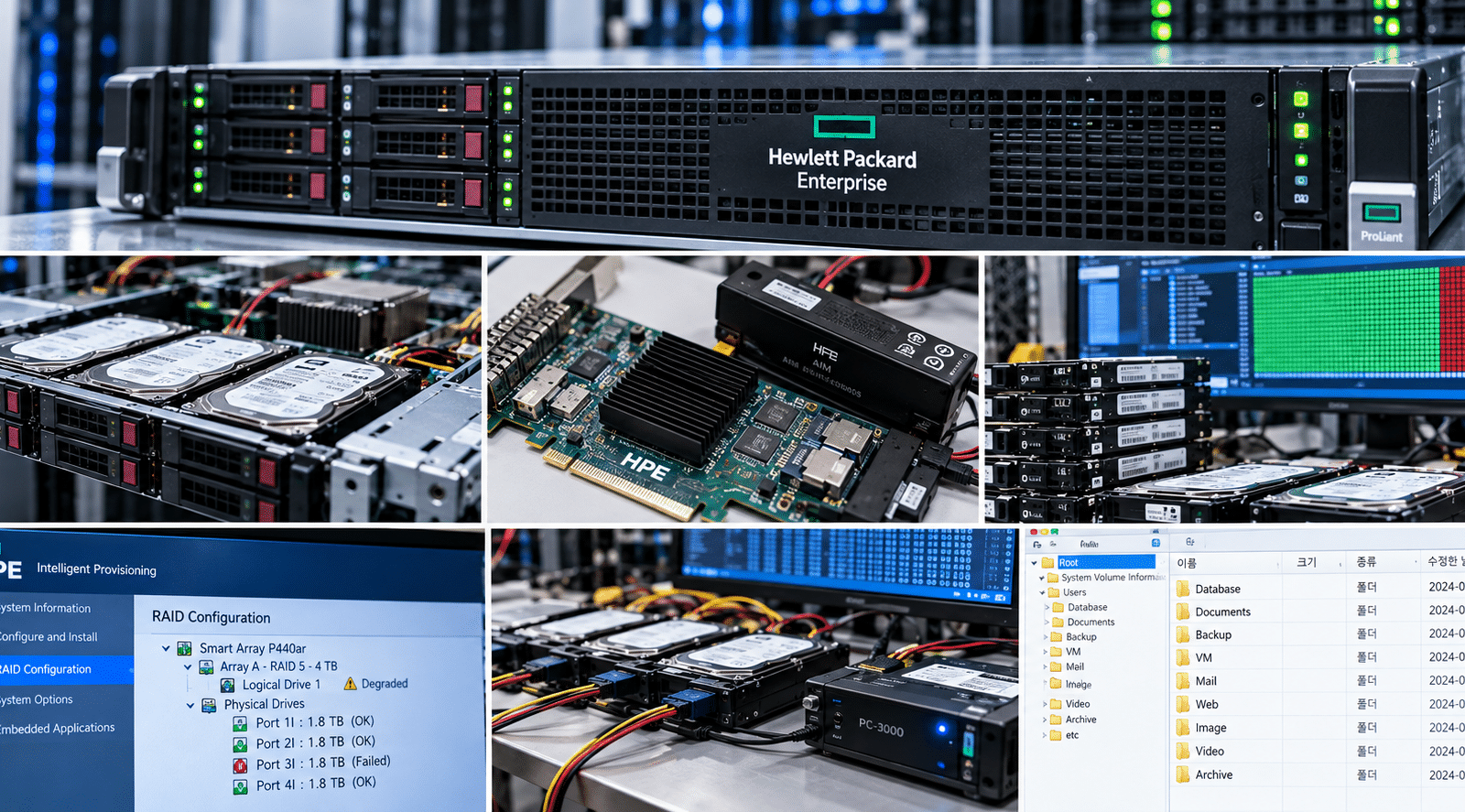The width and height of the screenshot is (1465, 812).
Task: Collapse the Physical Drives node
Action: (190, 705)
